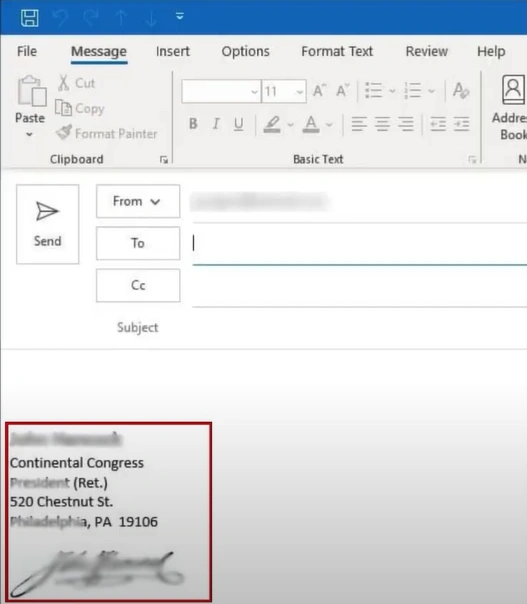Open the font size dropdown showing 11

(284, 91)
